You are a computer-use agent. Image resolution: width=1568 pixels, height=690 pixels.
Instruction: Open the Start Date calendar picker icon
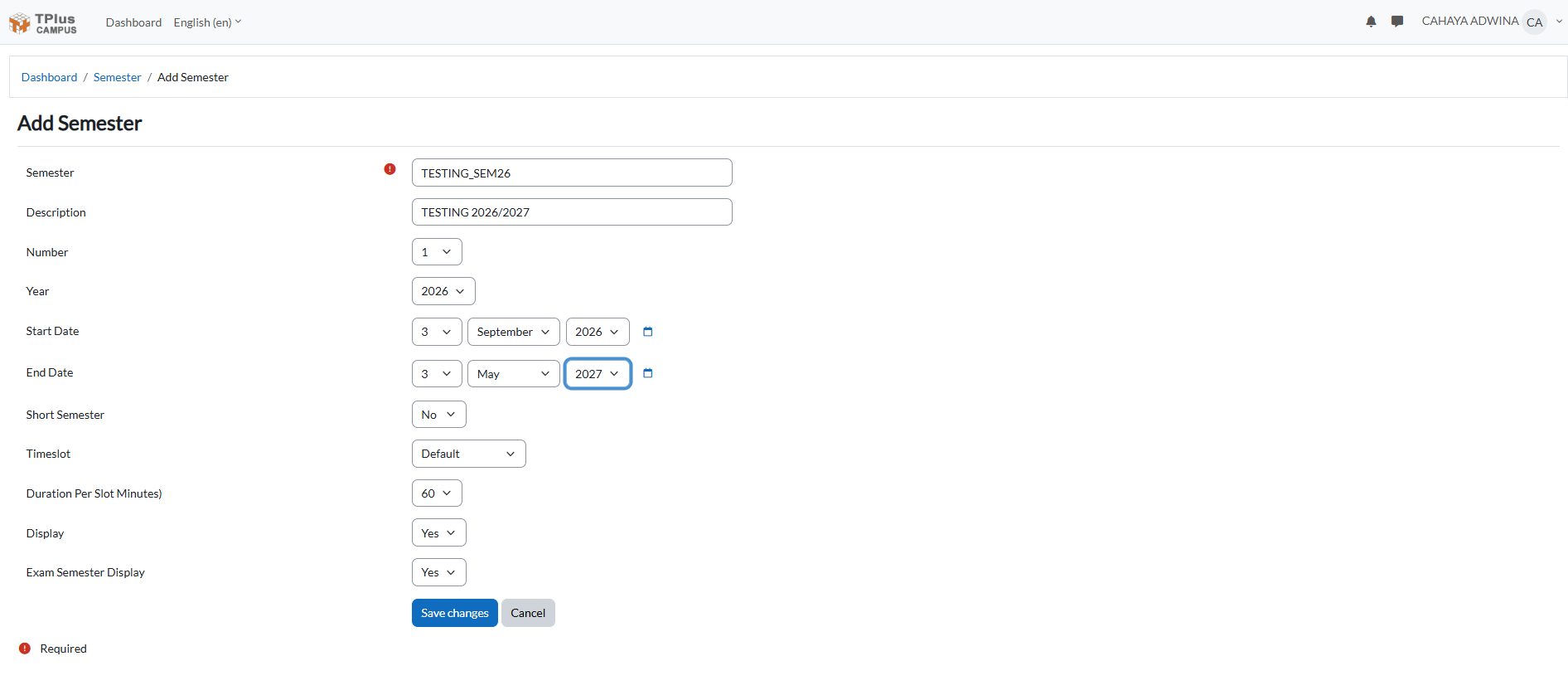click(x=648, y=332)
